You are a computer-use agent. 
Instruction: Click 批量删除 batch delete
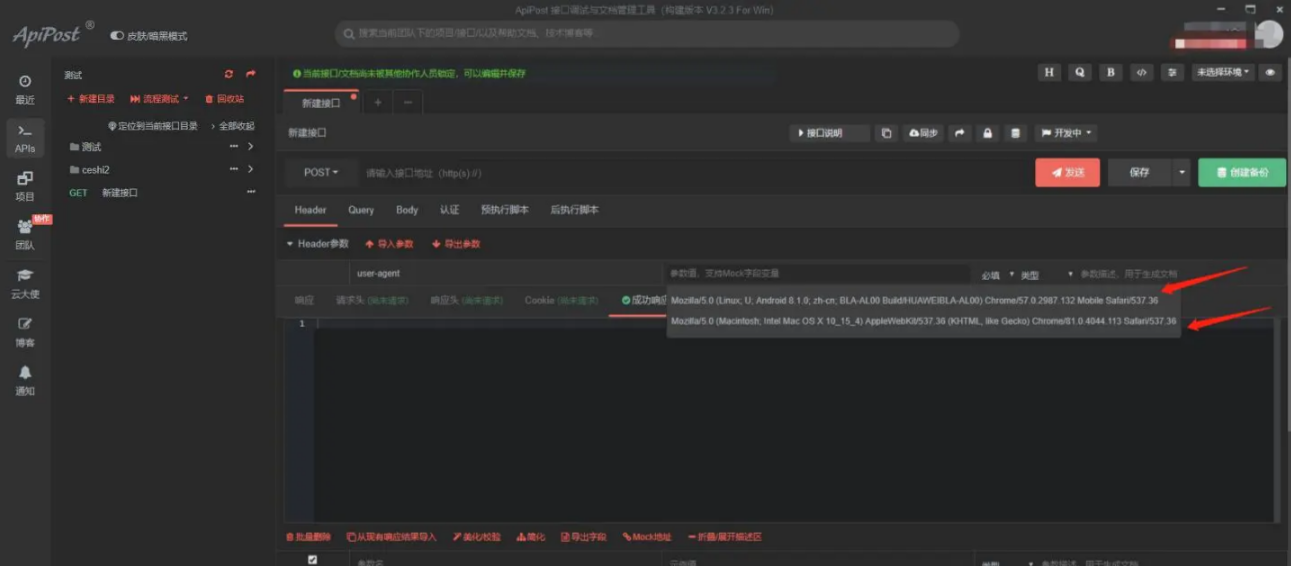pos(308,537)
